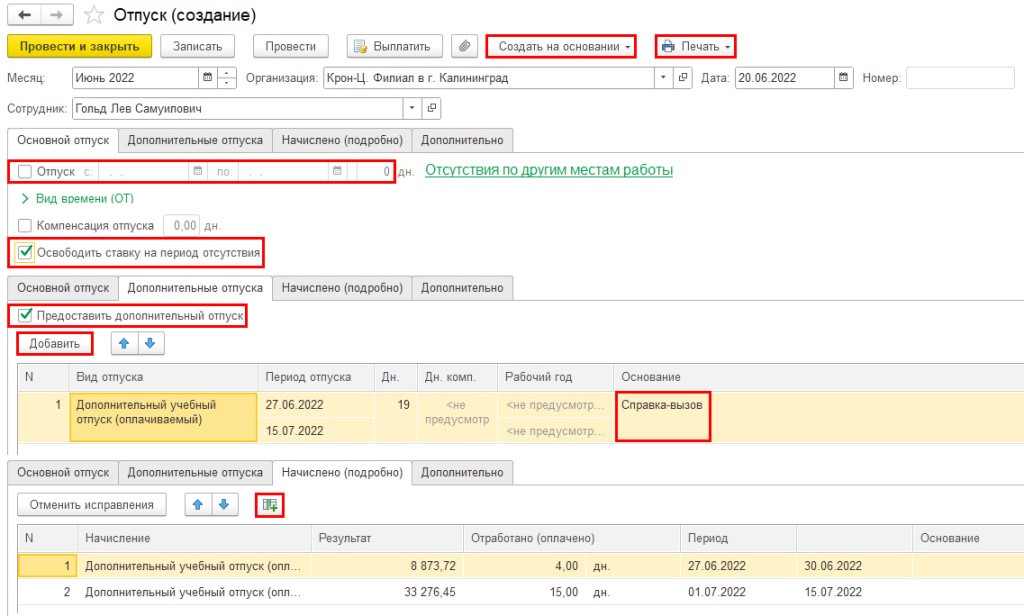Click period start cell 27.06.2022 in vacation table
The width and height of the screenshot is (1024, 616).
pyautogui.click(x=316, y=404)
